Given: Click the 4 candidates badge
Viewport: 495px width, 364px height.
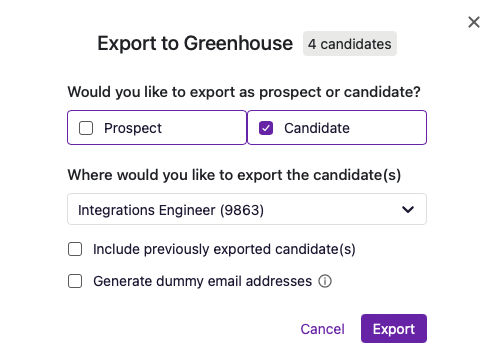Looking at the screenshot, I should (350, 44).
